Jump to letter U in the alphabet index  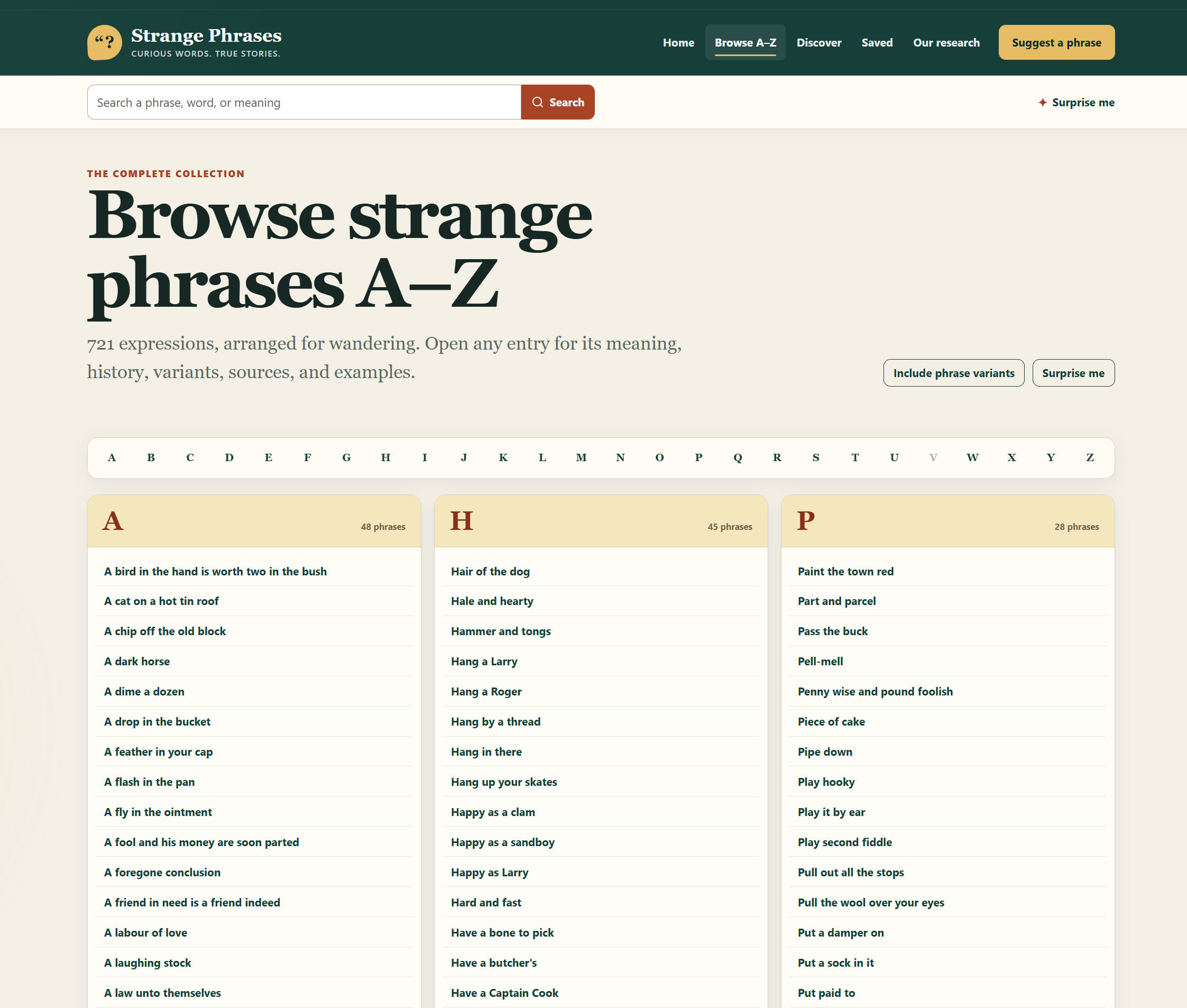click(895, 457)
